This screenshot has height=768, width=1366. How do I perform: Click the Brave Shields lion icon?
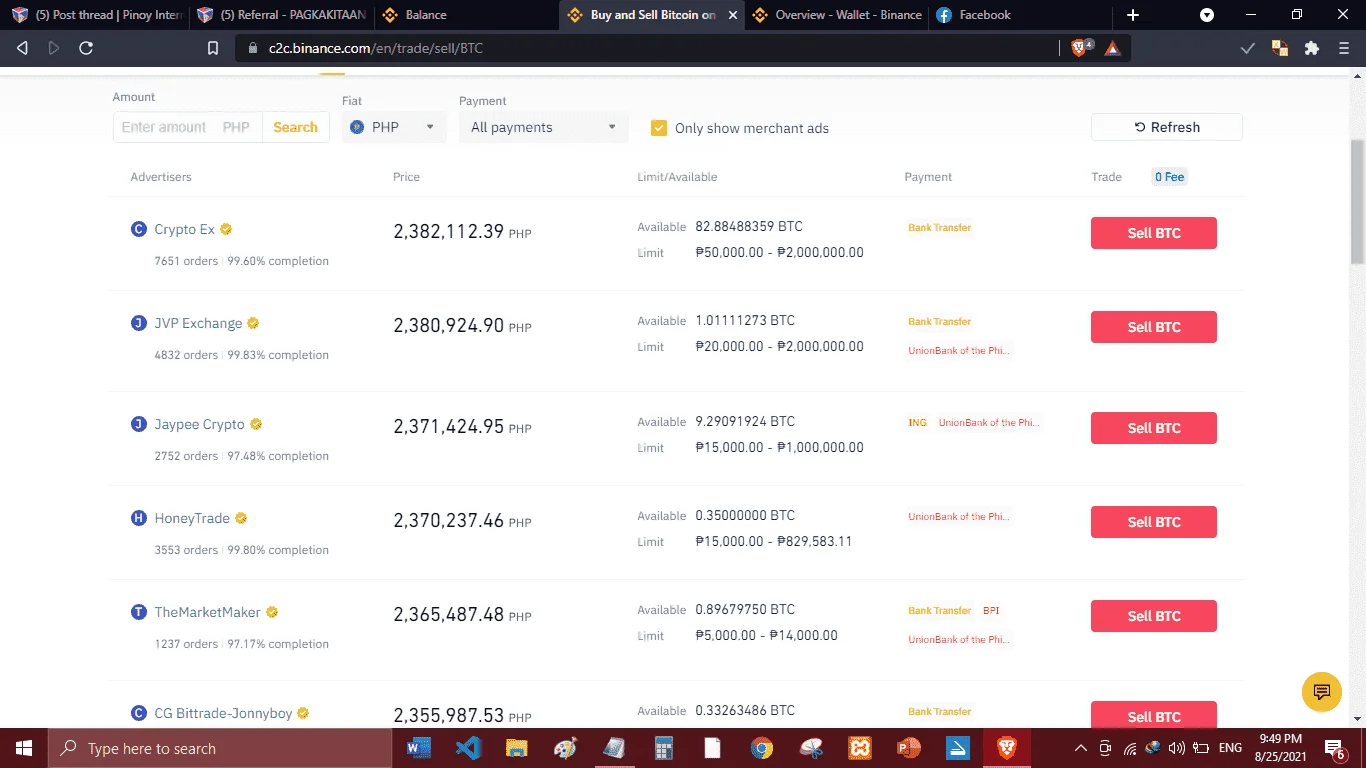point(1080,48)
